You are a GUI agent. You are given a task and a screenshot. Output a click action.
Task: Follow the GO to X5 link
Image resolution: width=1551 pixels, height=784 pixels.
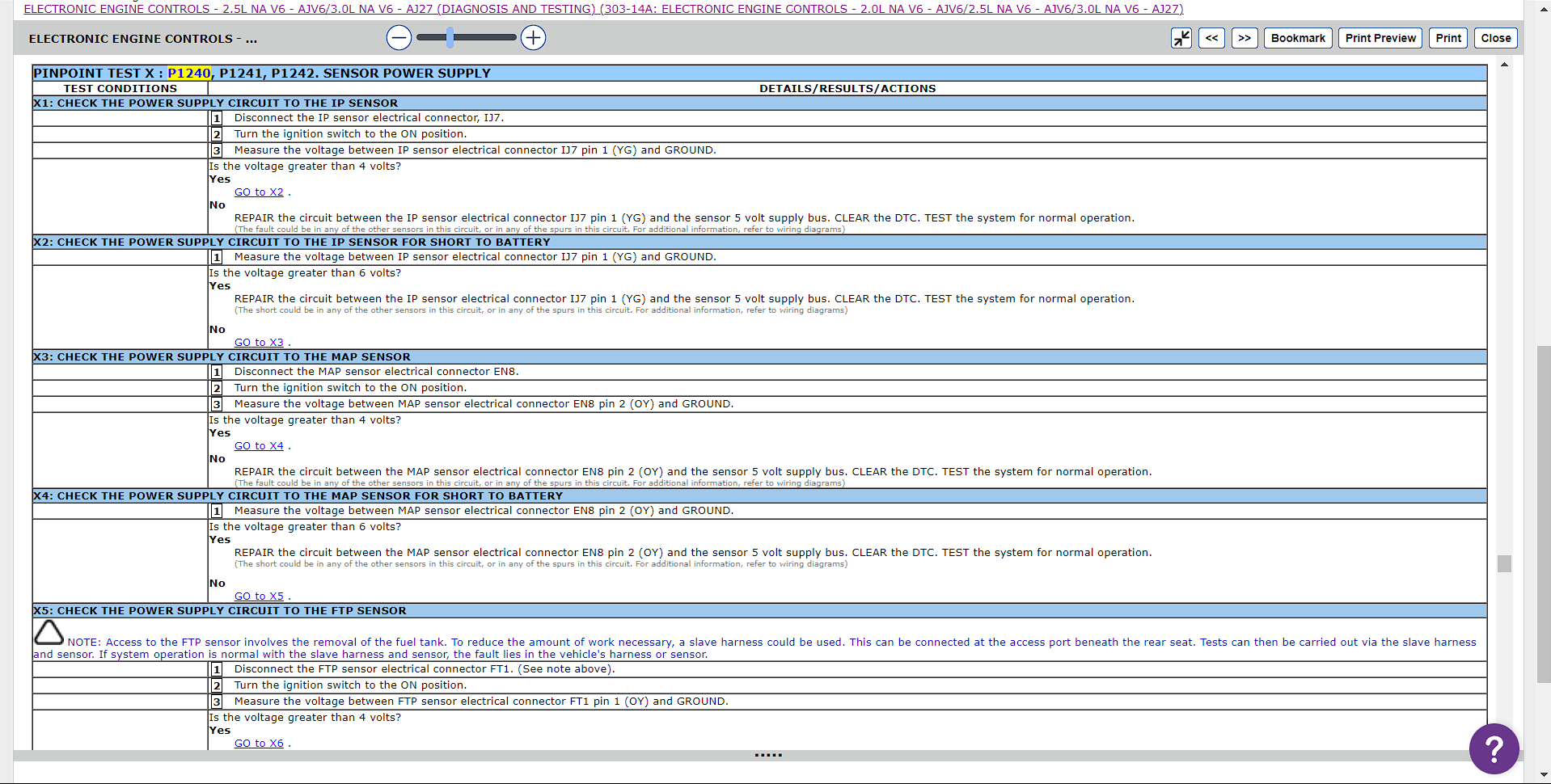(259, 596)
